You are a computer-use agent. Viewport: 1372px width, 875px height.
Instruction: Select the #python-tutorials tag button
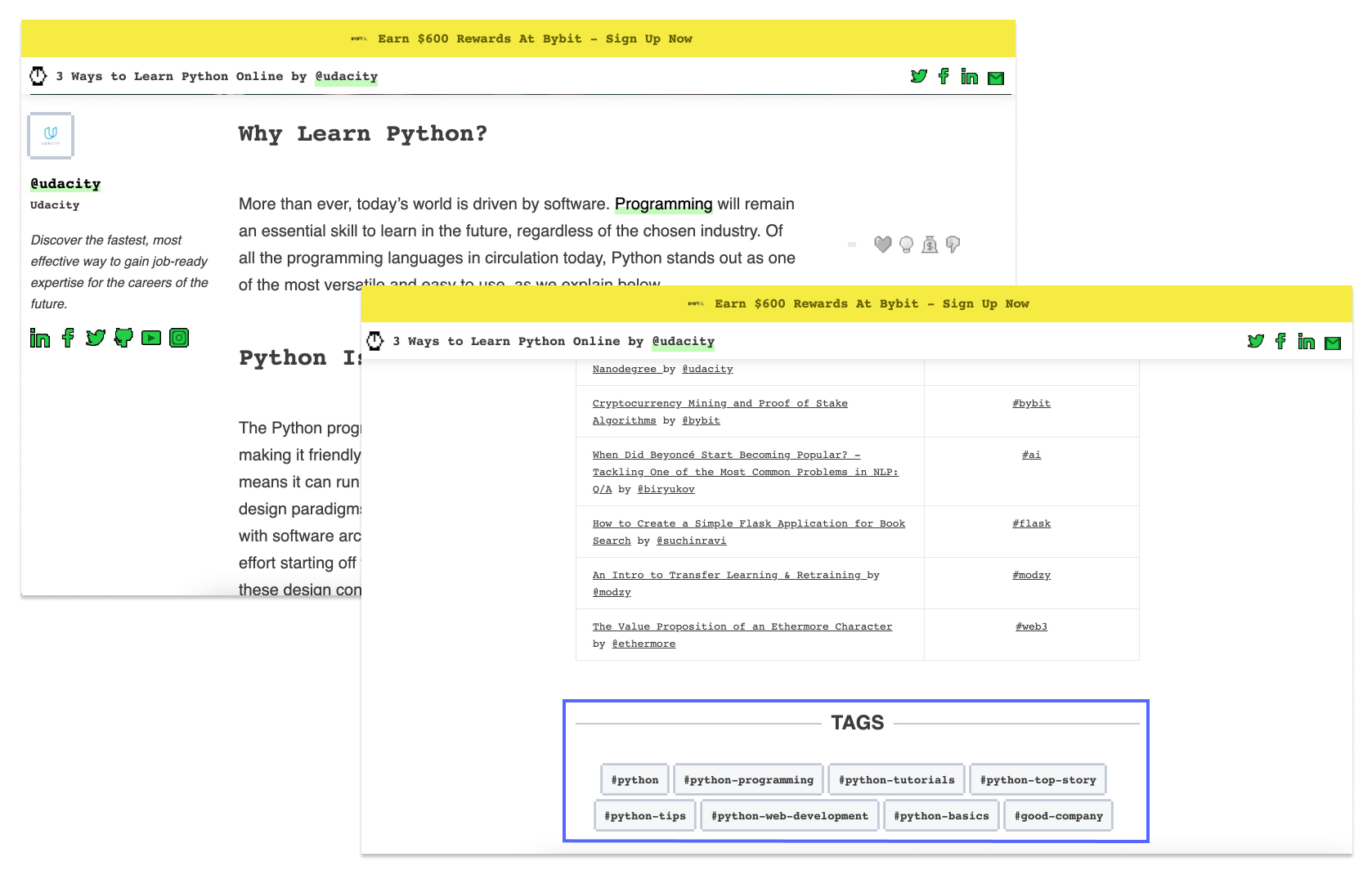point(897,779)
